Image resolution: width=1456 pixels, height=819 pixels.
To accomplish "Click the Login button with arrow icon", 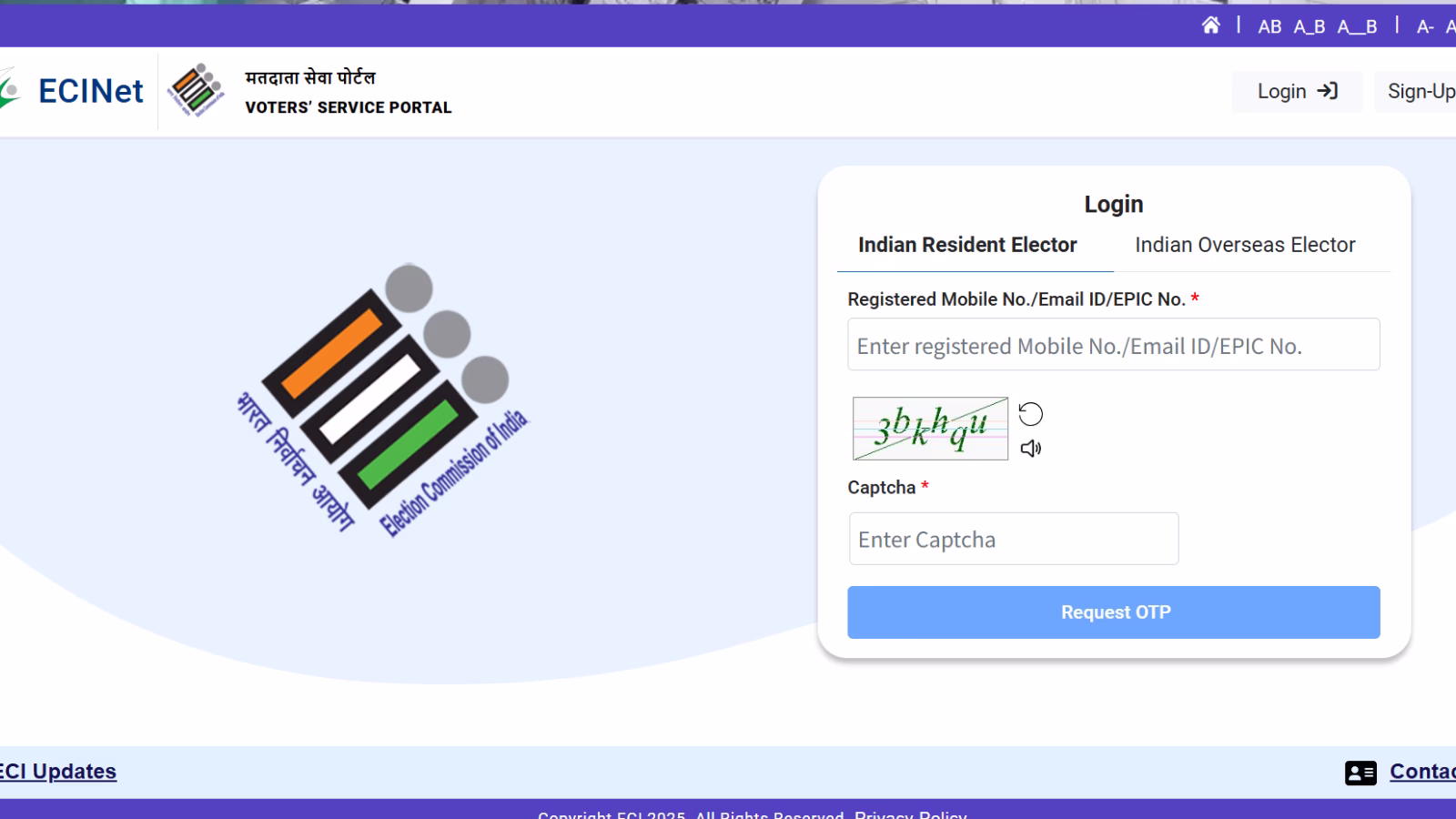I will point(1296,91).
